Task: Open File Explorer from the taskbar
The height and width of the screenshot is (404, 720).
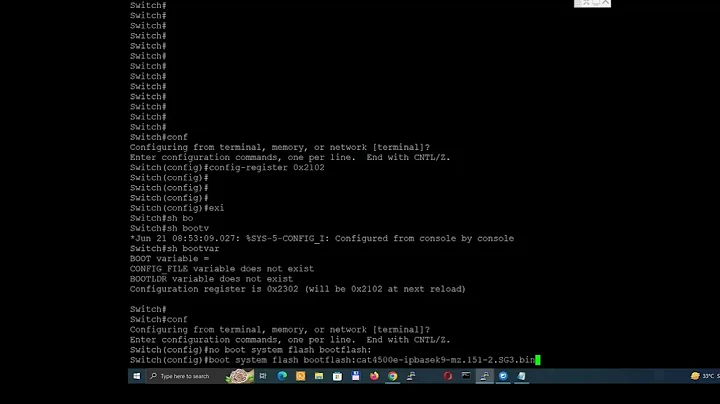Action: pos(319,376)
